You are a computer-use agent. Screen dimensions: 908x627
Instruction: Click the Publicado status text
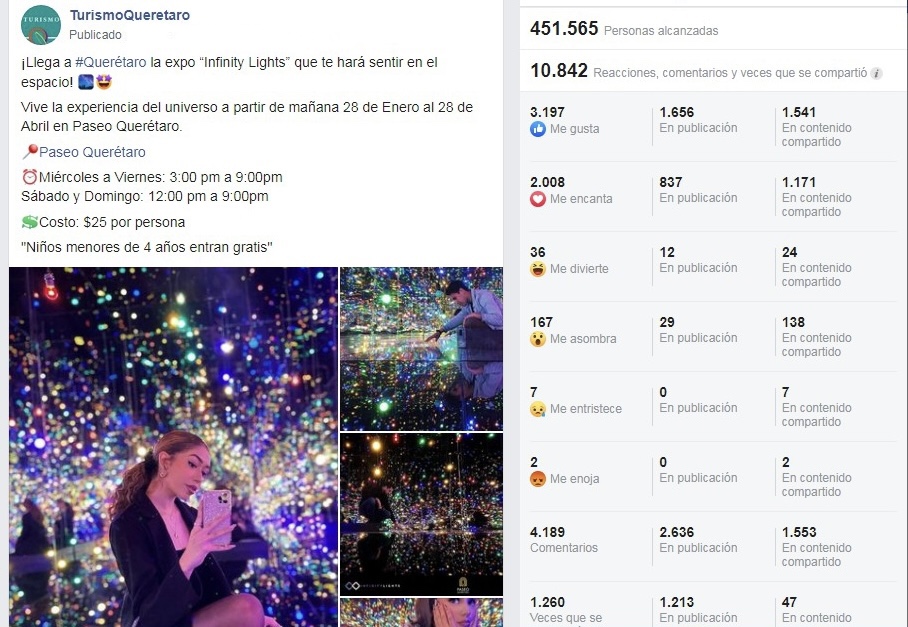[x=96, y=35]
